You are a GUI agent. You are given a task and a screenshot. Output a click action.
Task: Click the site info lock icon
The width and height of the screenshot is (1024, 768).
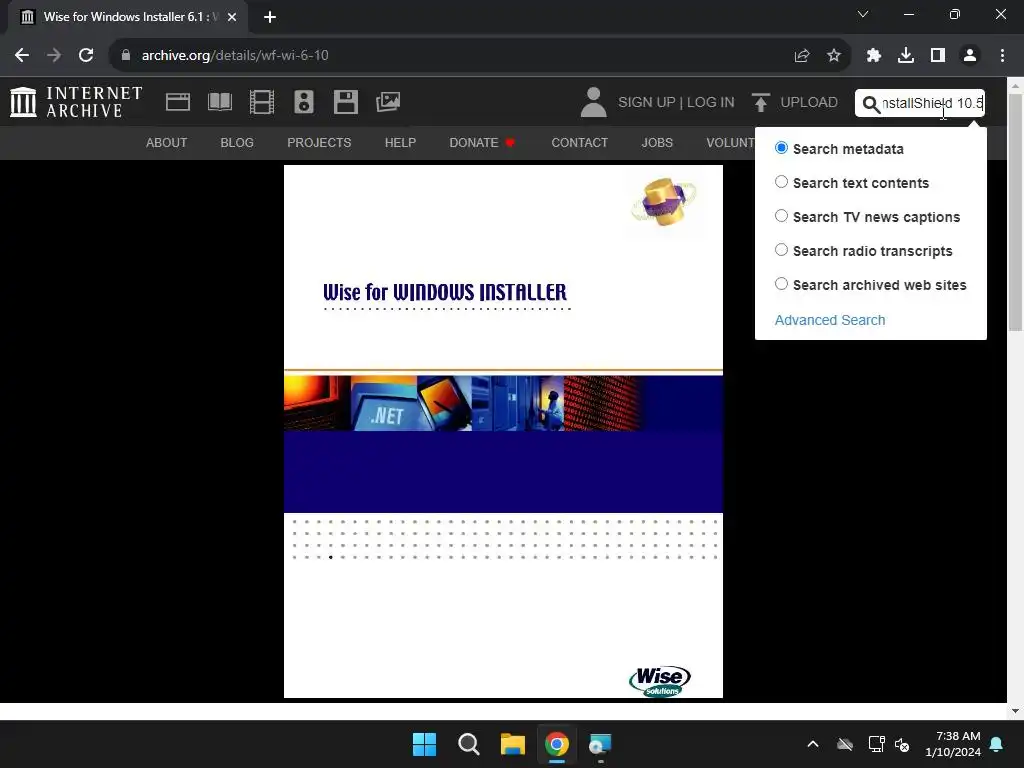[x=126, y=56]
